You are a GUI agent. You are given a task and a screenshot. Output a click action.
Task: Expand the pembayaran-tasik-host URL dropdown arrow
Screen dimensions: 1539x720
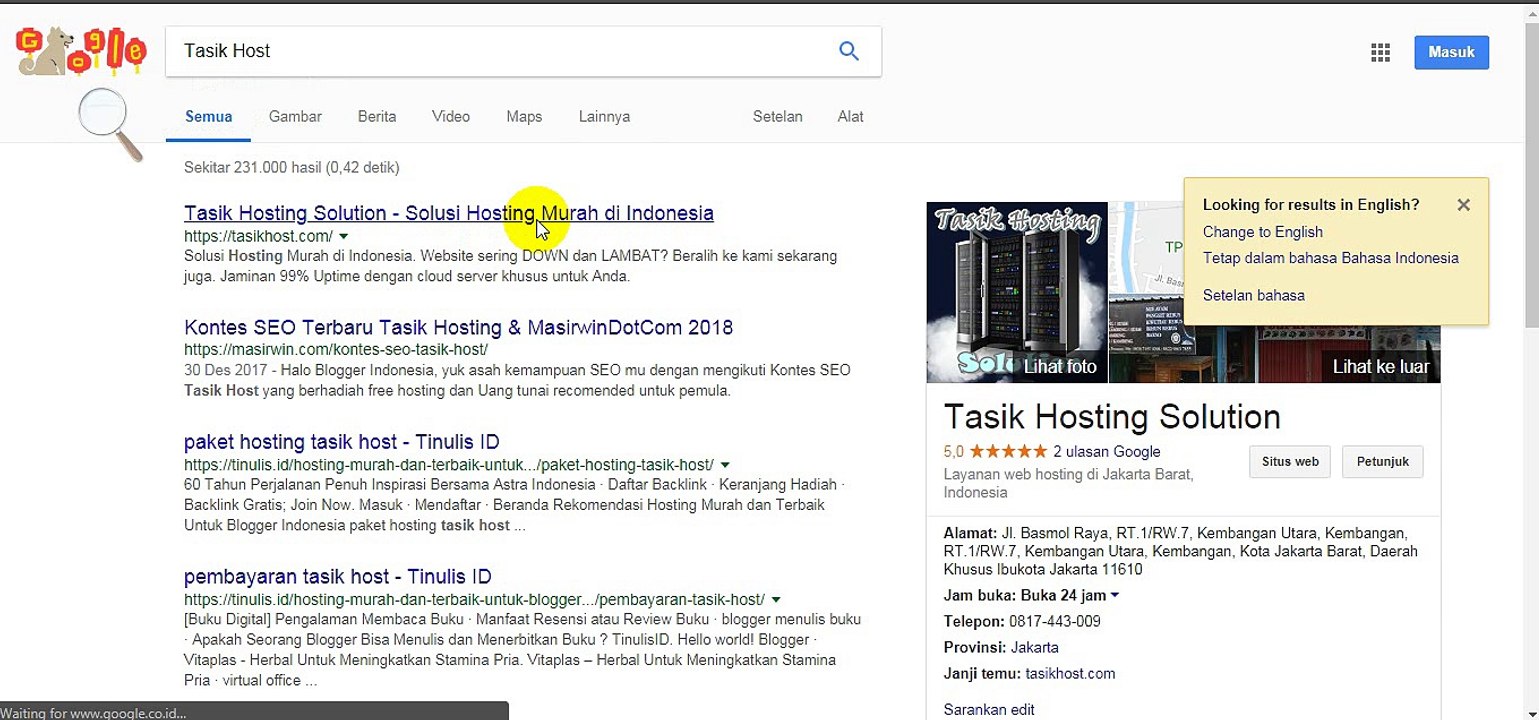pyautogui.click(x=775, y=600)
